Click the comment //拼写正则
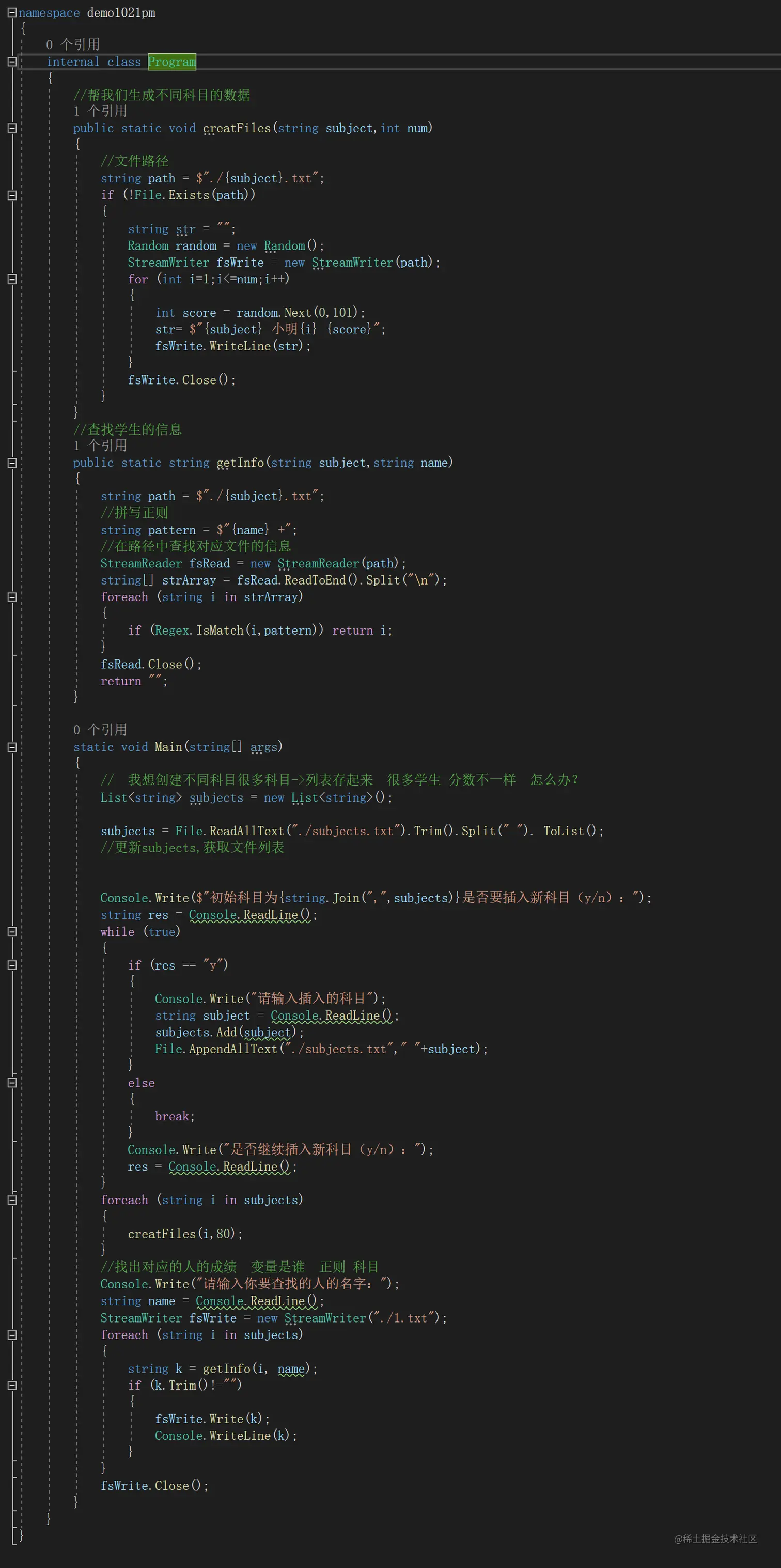 tap(134, 513)
